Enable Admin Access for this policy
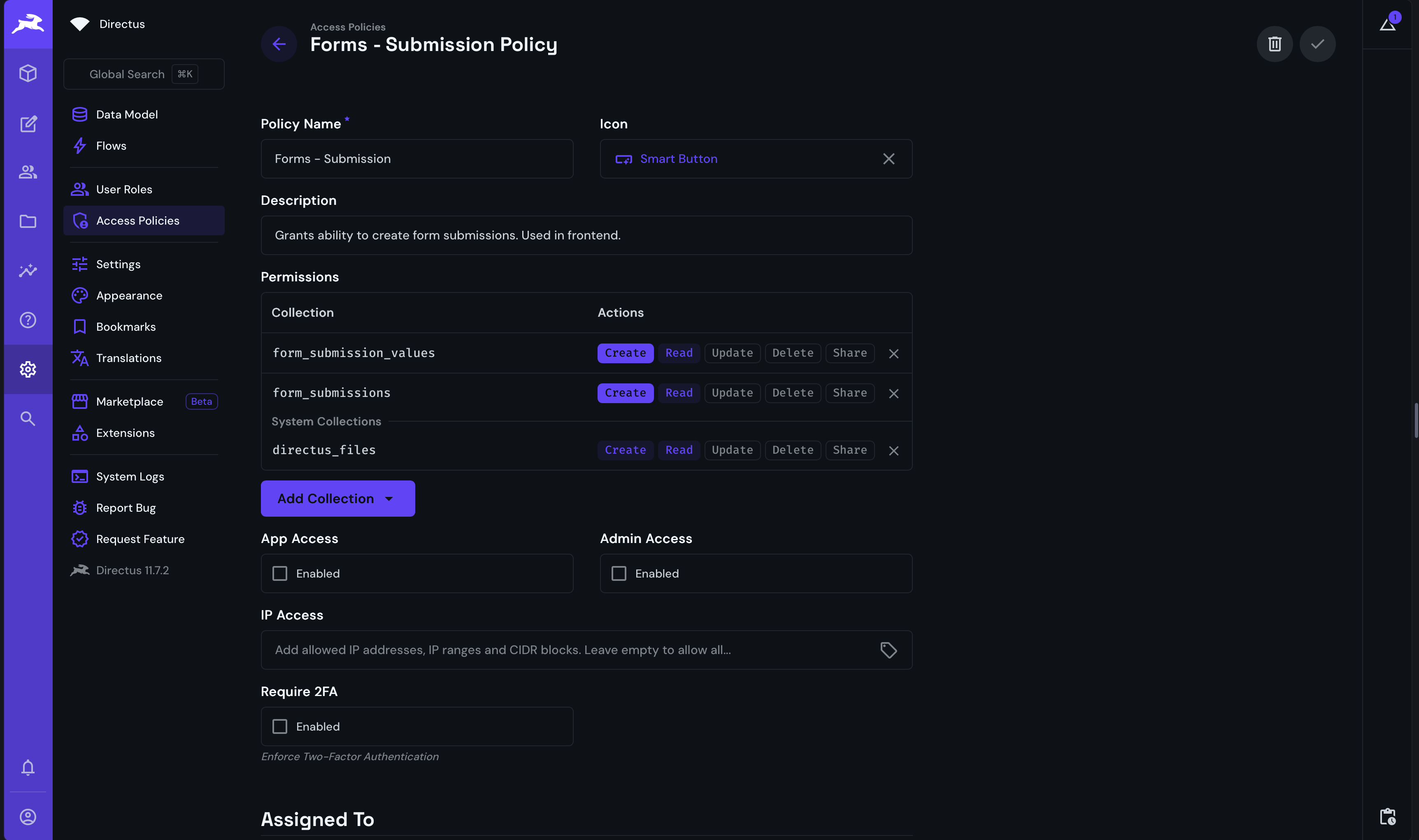Viewport: 1419px width, 840px height. tap(619, 573)
